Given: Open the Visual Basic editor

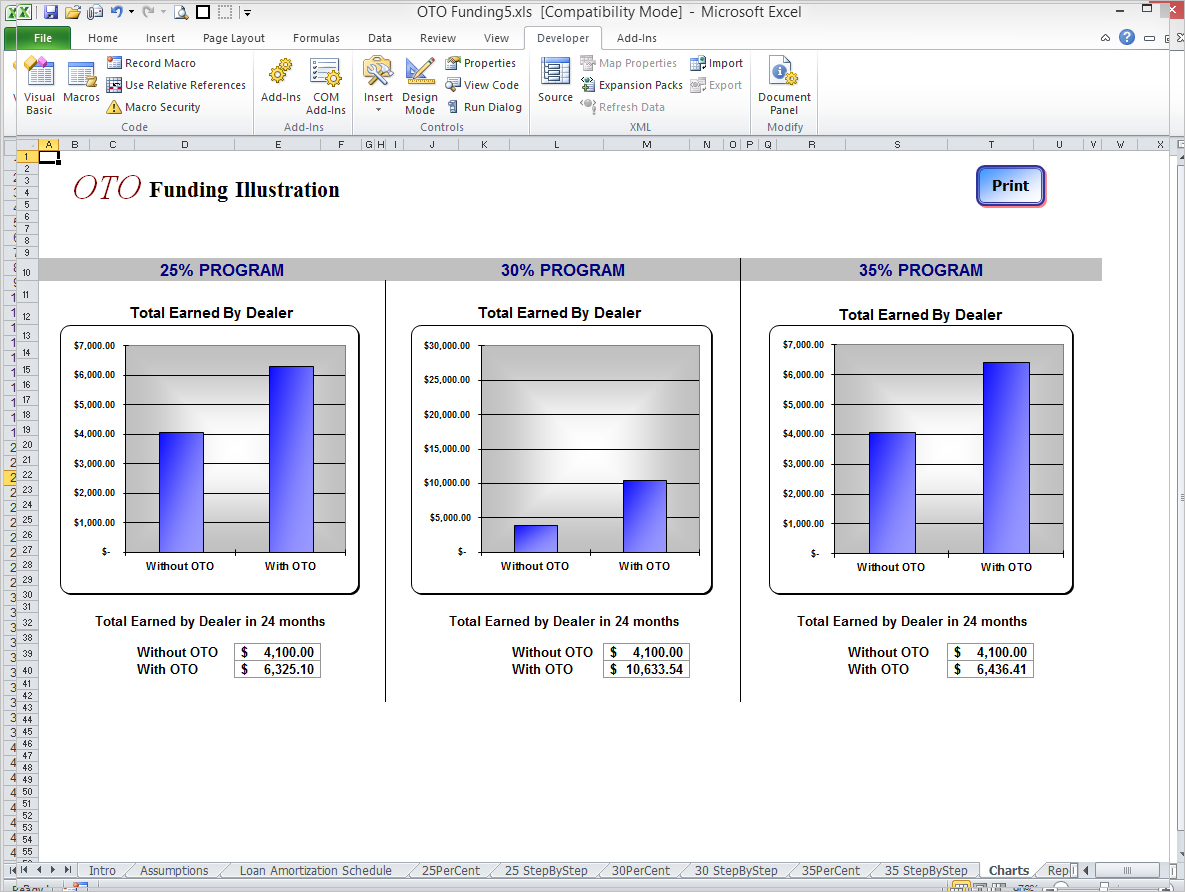Looking at the screenshot, I should click(39, 85).
